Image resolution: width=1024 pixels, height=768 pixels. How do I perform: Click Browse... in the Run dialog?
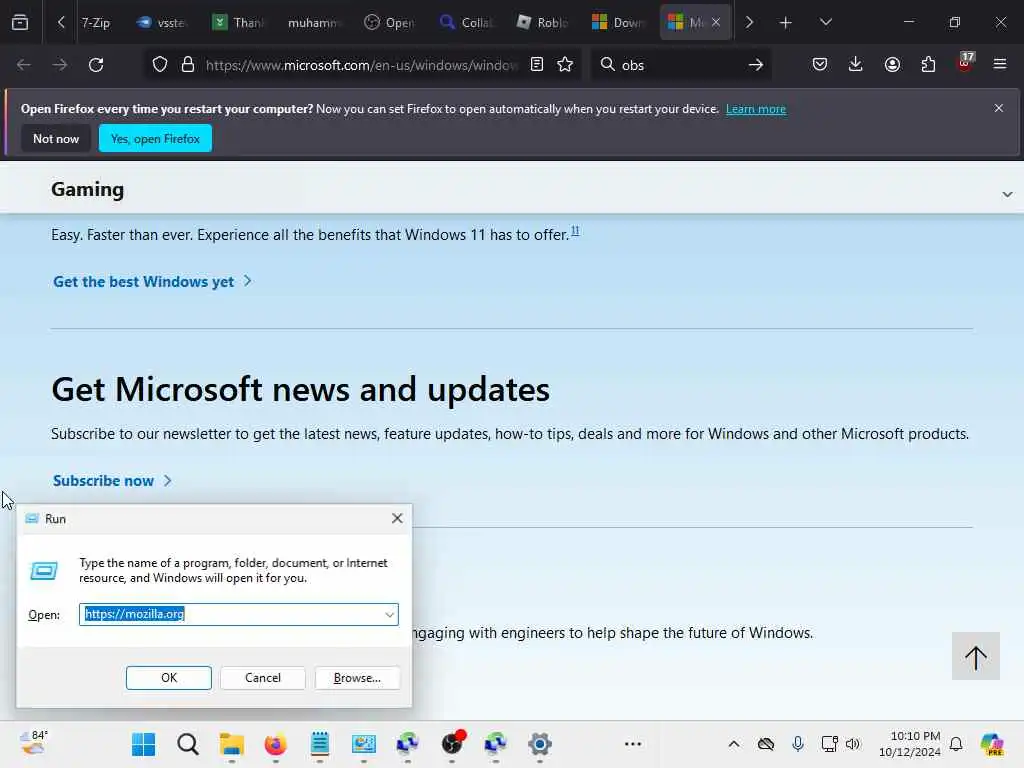pos(357,678)
